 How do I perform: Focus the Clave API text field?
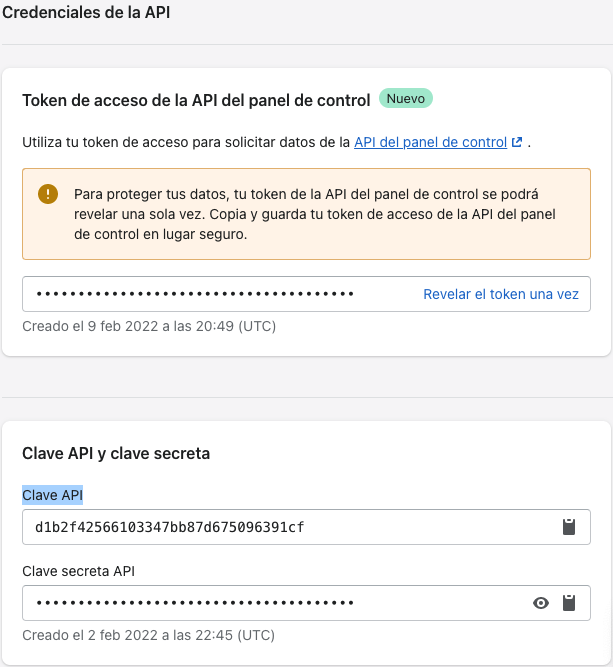[280, 527]
